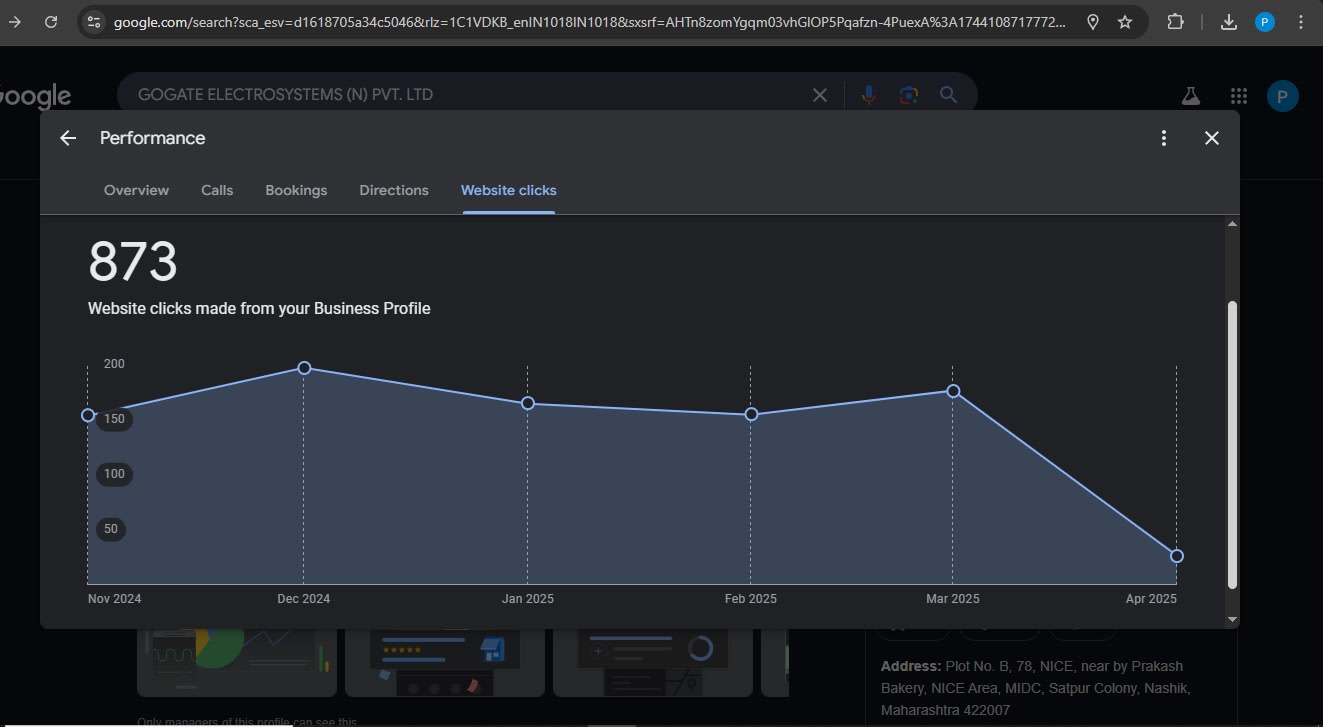Click the Dec 2024 data point
Viewport: 1323px width, 727px height.
coord(304,368)
